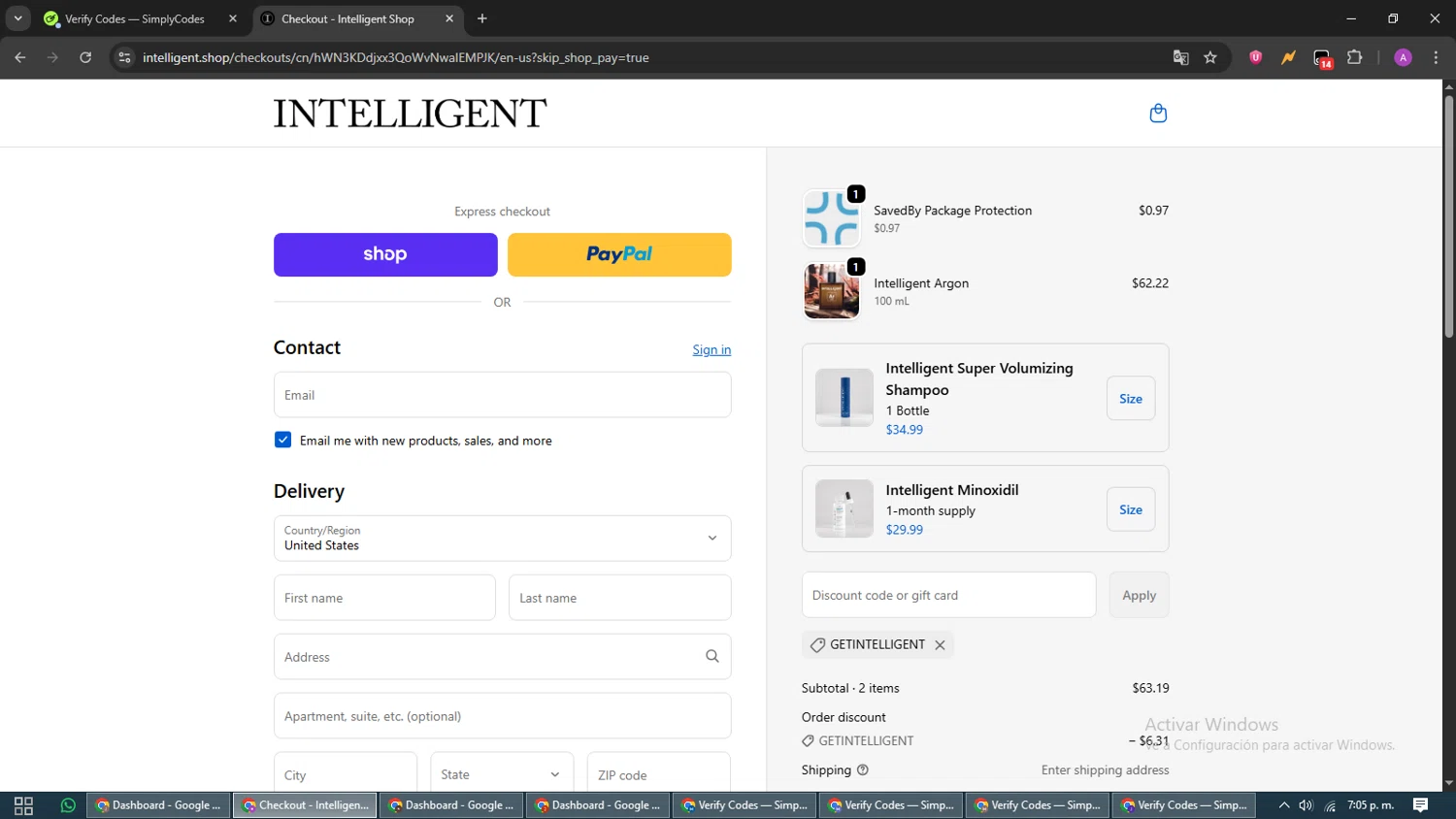Open the Chrome profile avatar
Viewport: 1456px width, 819px height.
coord(1403,57)
